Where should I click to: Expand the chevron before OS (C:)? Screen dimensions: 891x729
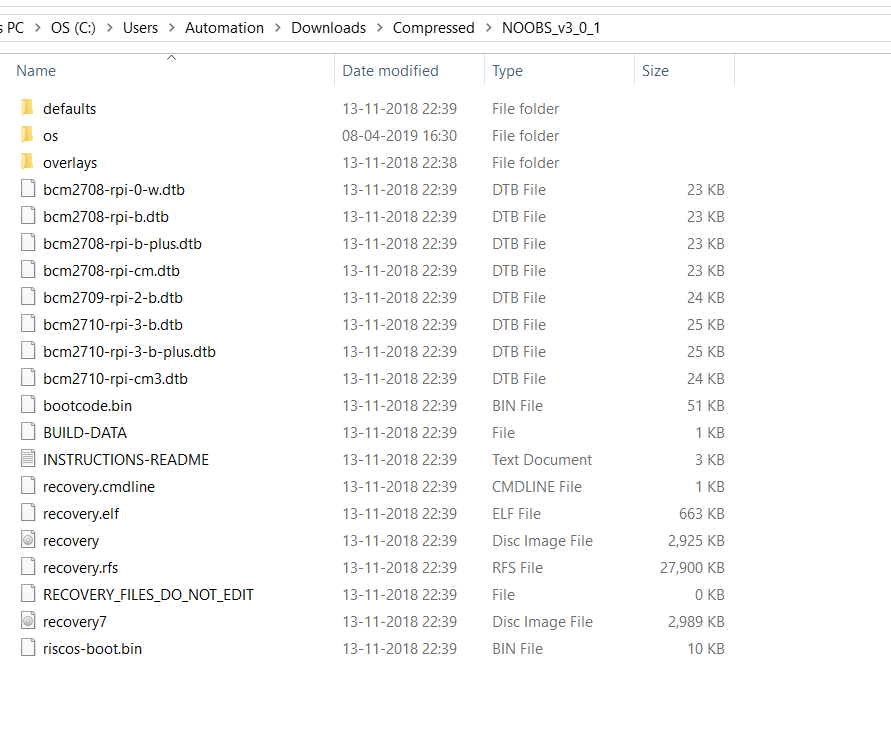point(38,27)
